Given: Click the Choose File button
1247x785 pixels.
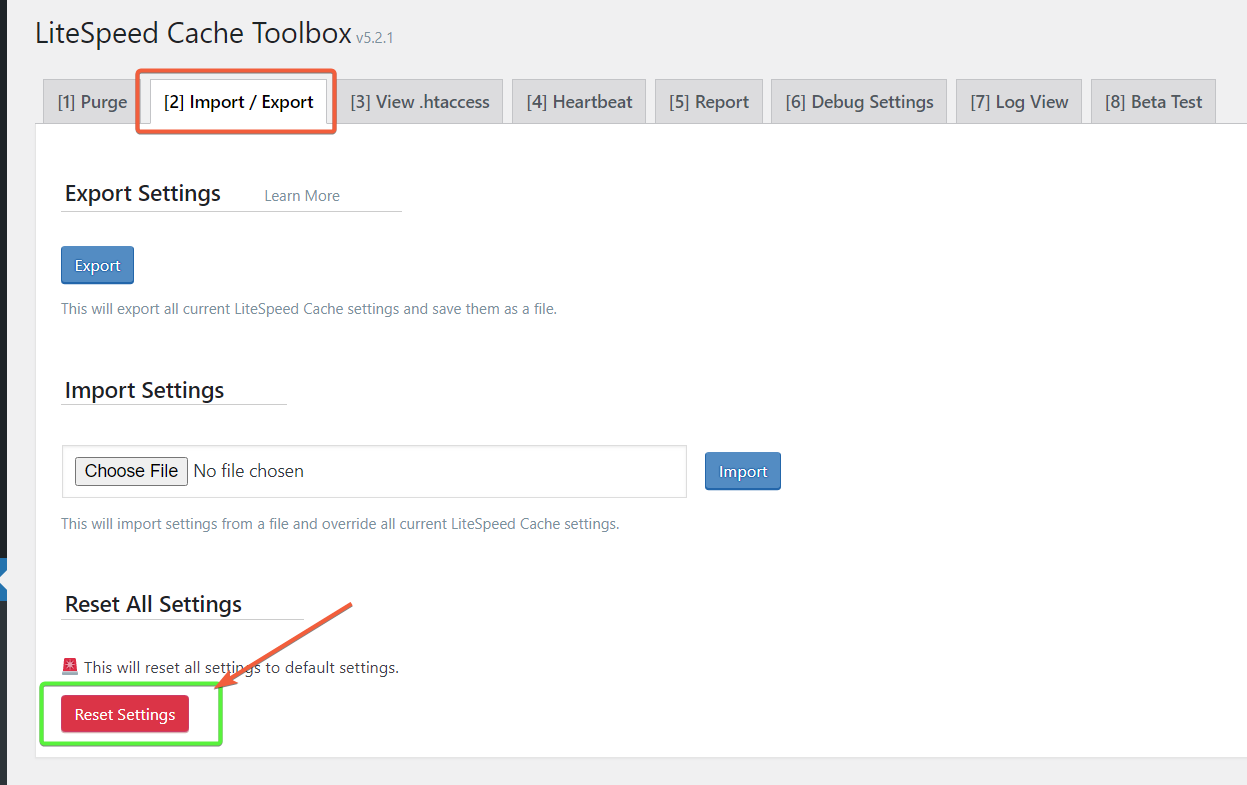Looking at the screenshot, I should tap(131, 471).
